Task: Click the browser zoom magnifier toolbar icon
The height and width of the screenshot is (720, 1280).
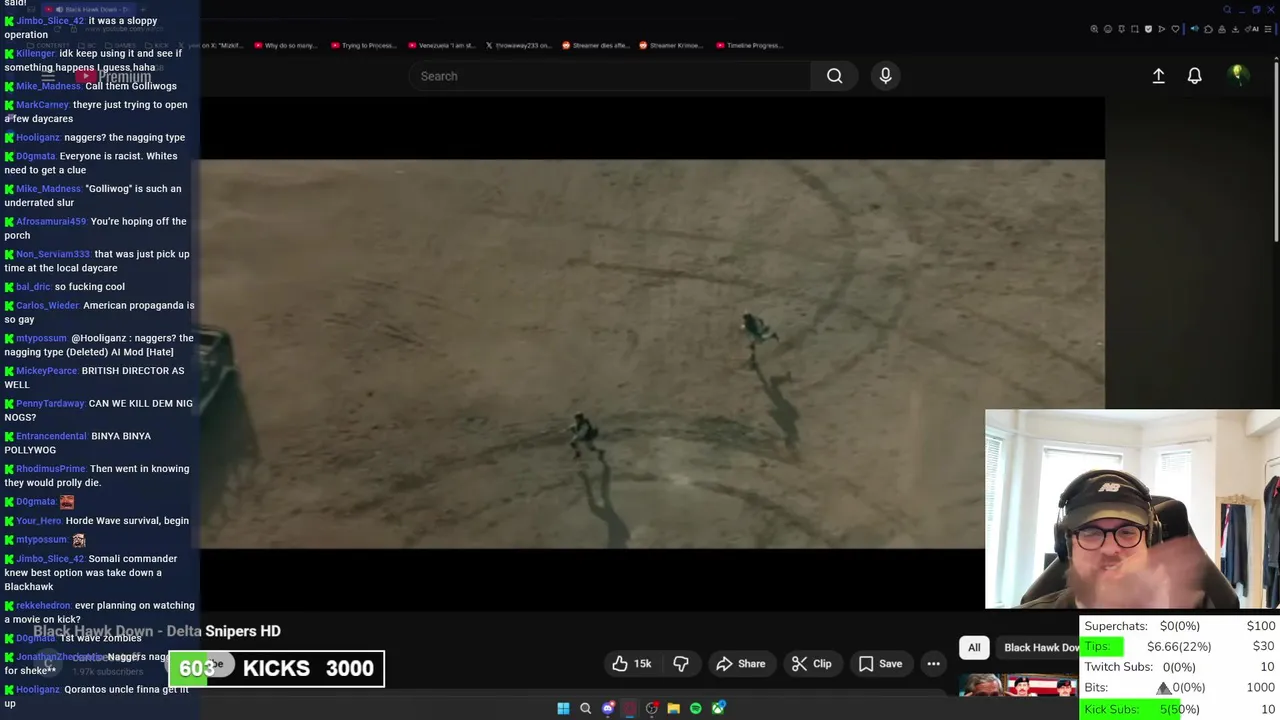Action: coord(1094,29)
